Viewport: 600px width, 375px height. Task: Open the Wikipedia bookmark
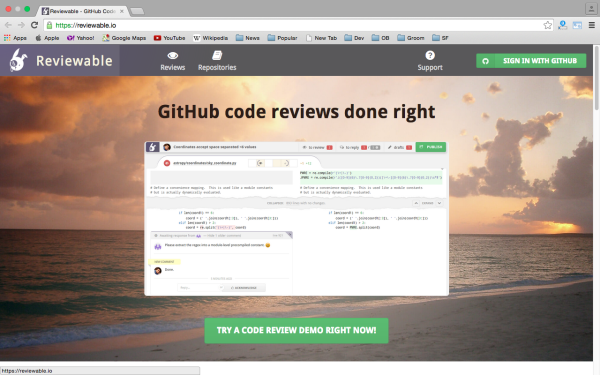pos(210,38)
